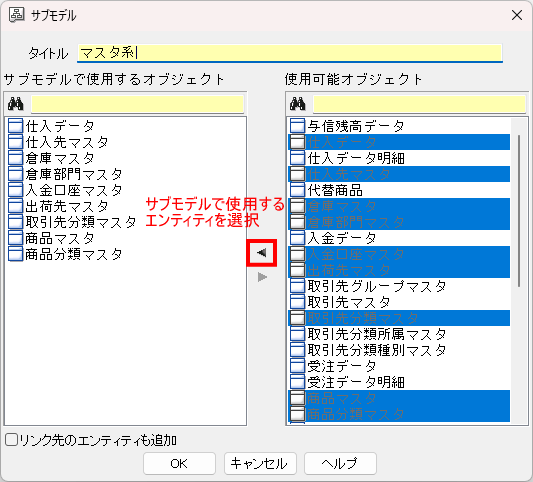
Task: Click the left arrow to add selected entities
Action: coord(261,253)
